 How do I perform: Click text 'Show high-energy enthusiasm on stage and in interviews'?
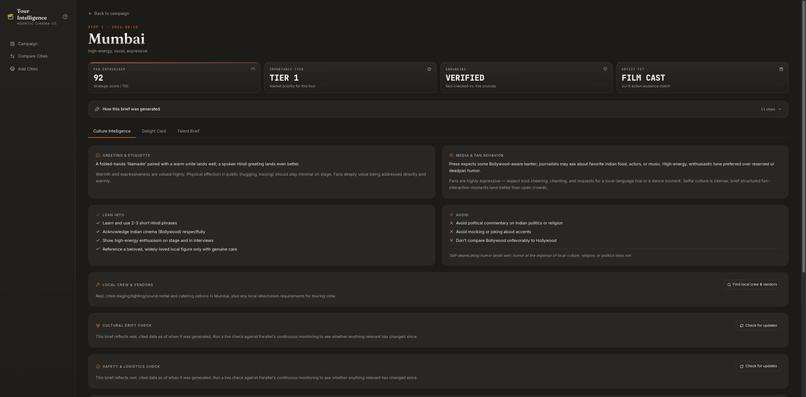158,241
